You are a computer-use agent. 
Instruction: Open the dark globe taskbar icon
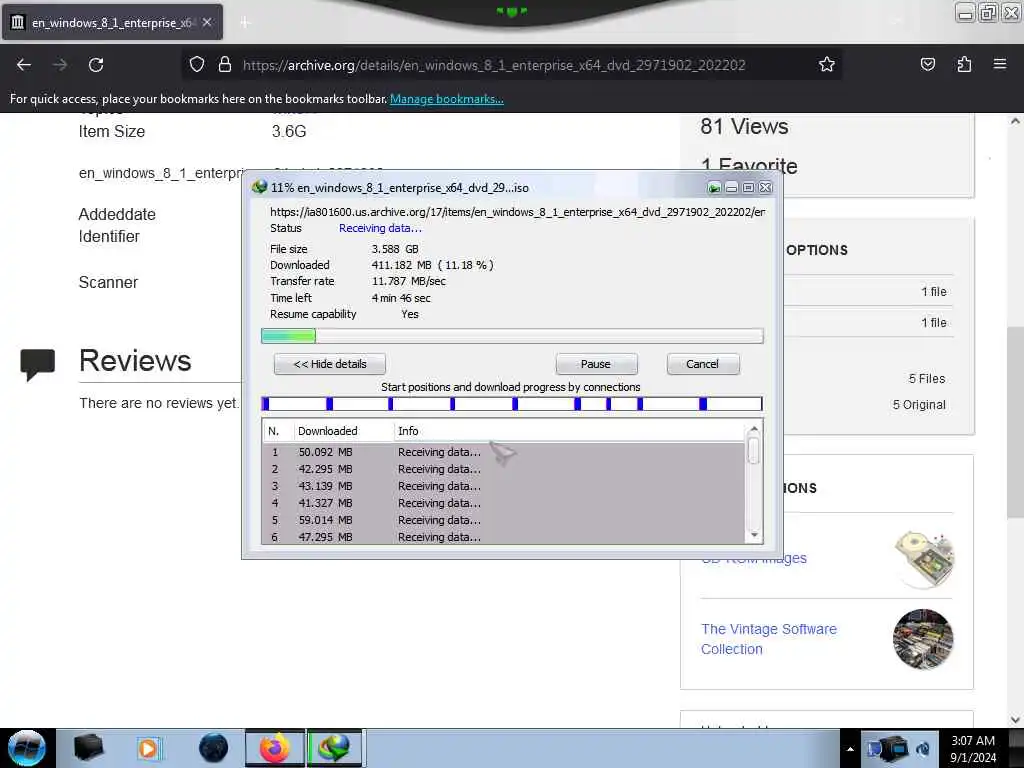tap(214, 748)
